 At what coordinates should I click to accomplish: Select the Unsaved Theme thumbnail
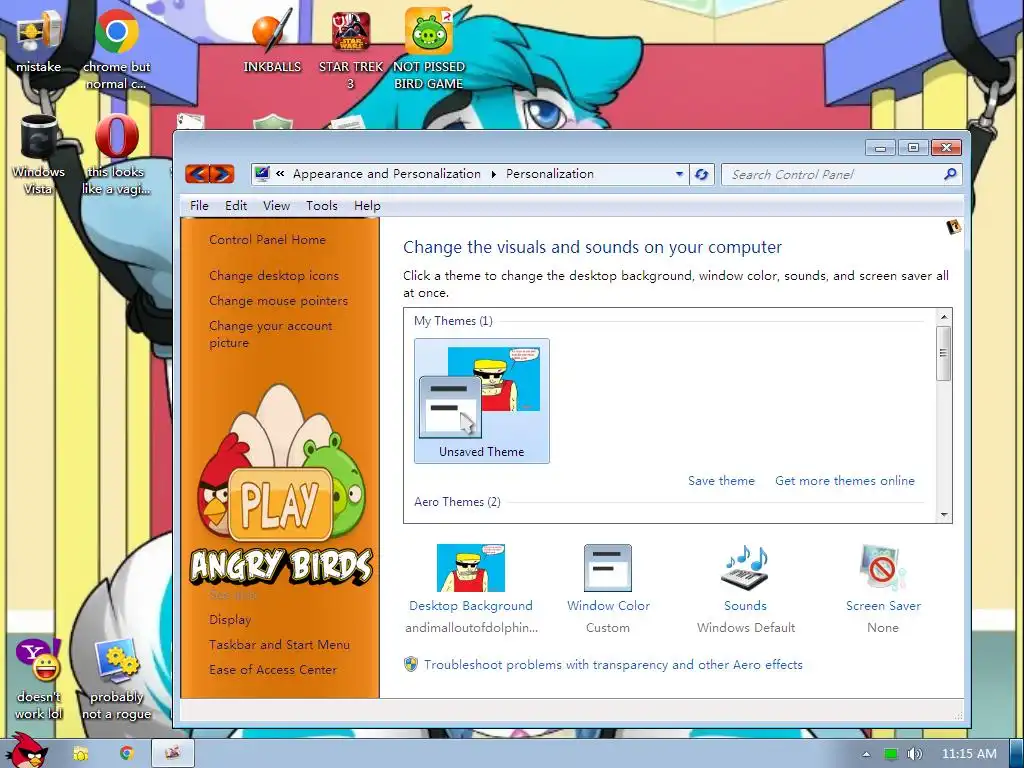(481, 400)
